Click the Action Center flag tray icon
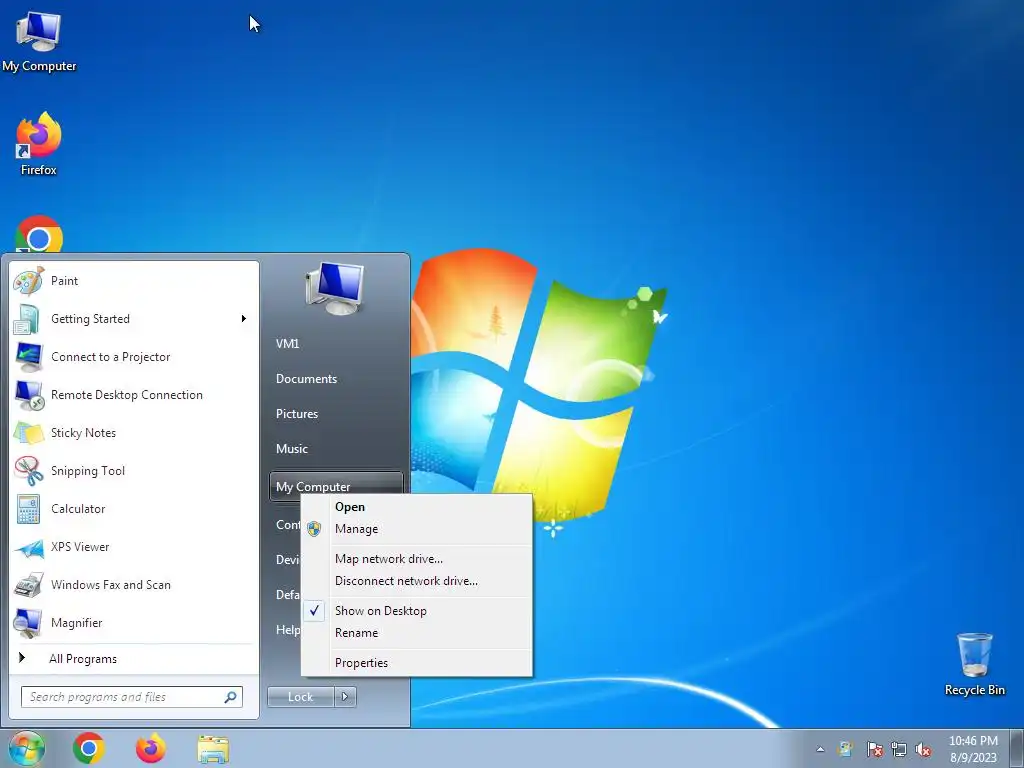Viewport: 1024px width, 768px height. point(874,749)
